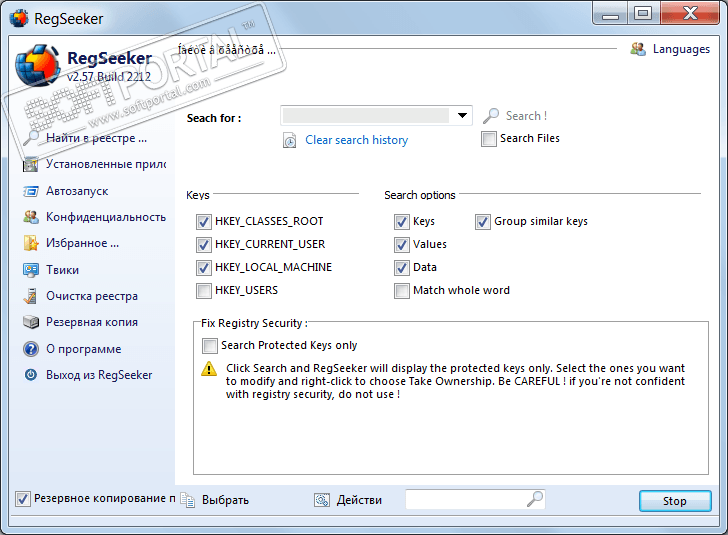The height and width of the screenshot is (535, 728).
Task: Click the gear icon beside Действи
Action: [x=322, y=500]
